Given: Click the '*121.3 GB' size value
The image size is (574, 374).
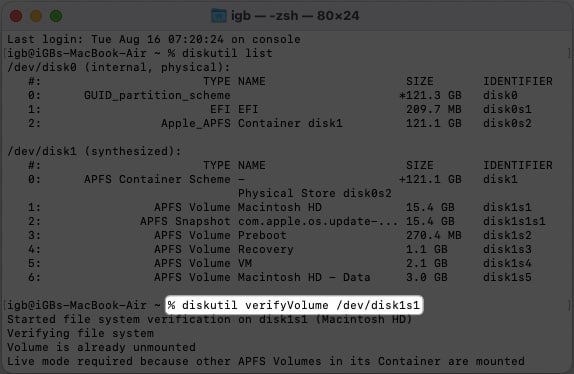Looking at the screenshot, I should click(x=430, y=96).
